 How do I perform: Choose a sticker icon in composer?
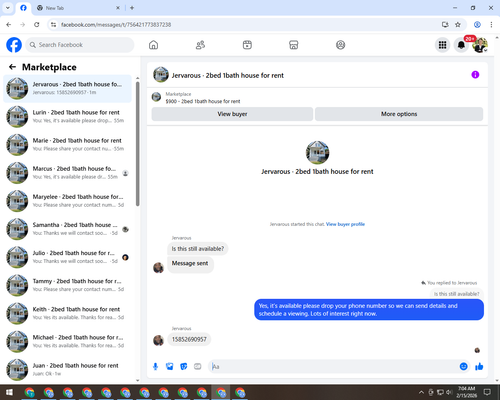[x=184, y=367]
